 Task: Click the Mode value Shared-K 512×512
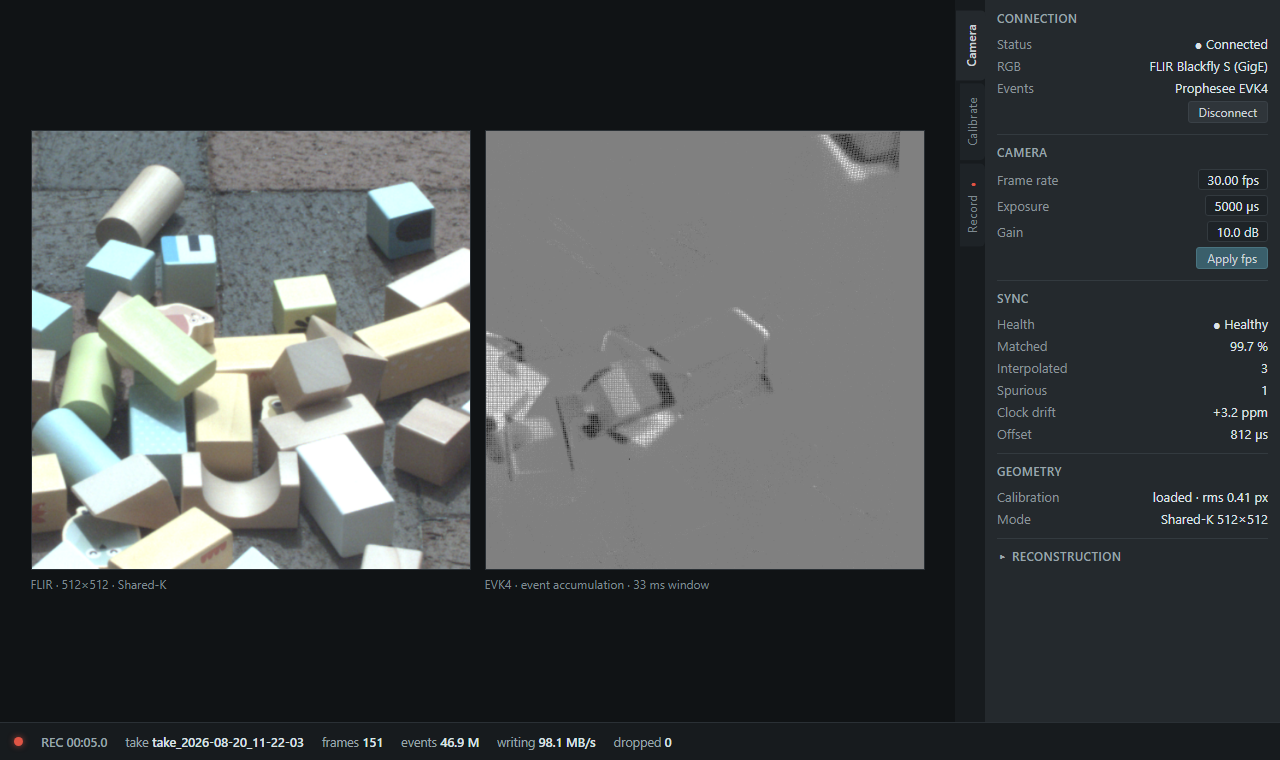(1214, 520)
